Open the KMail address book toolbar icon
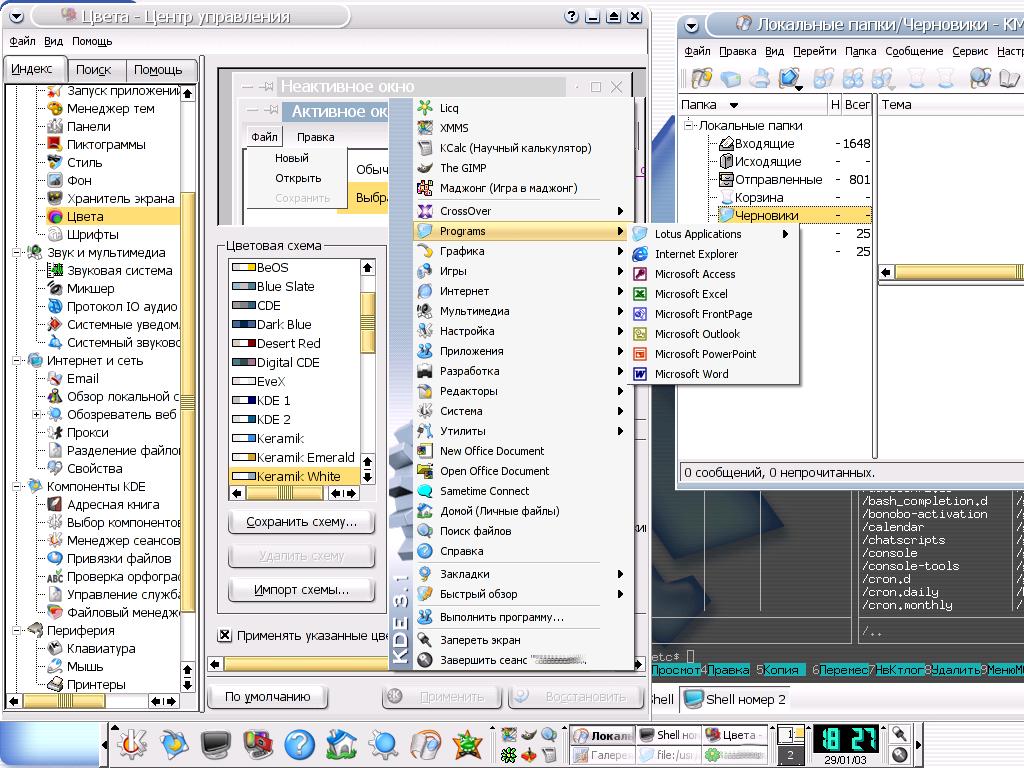This screenshot has height=768, width=1024. tap(1009, 78)
